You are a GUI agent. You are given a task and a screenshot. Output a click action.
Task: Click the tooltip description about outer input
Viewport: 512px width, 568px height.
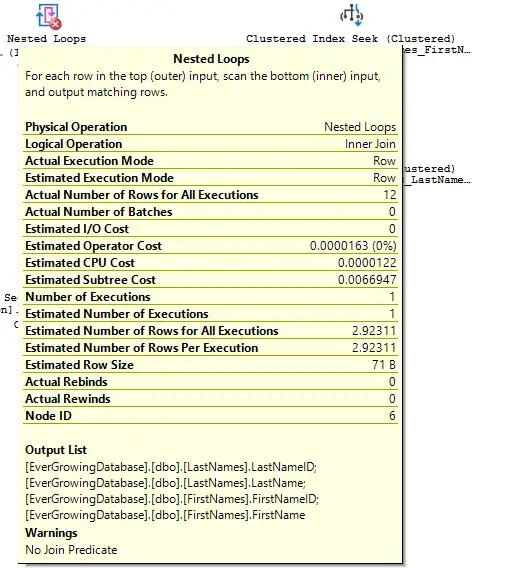[203, 84]
